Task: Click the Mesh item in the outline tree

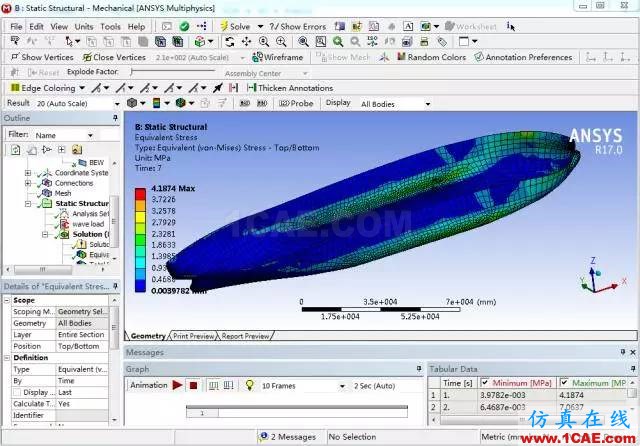Action: 63,193
